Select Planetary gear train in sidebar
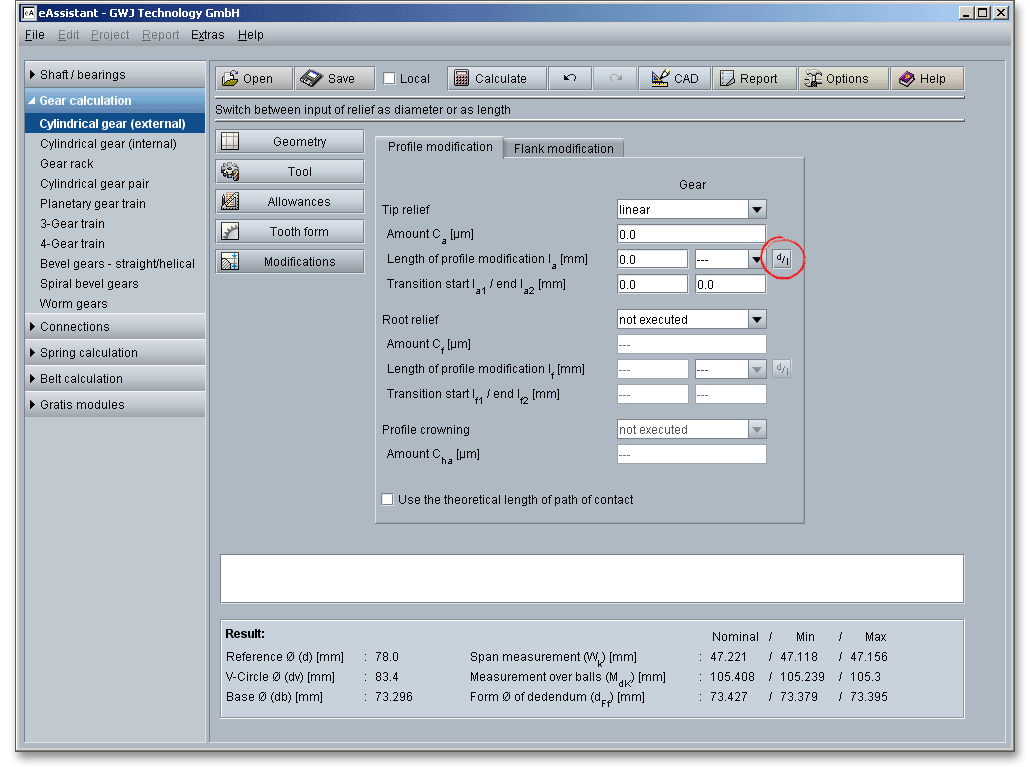 click(x=93, y=204)
